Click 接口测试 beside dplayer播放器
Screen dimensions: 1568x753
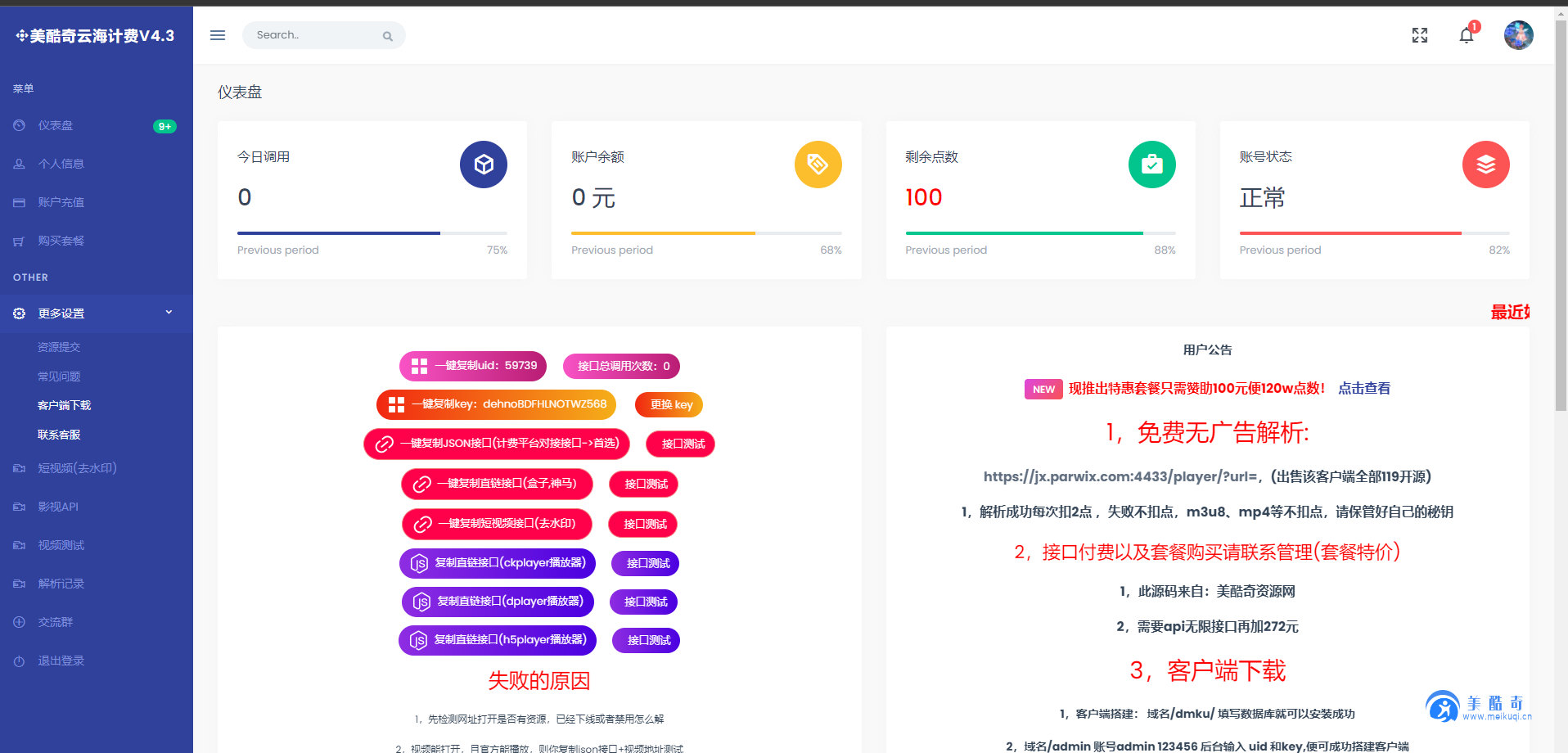tap(644, 602)
